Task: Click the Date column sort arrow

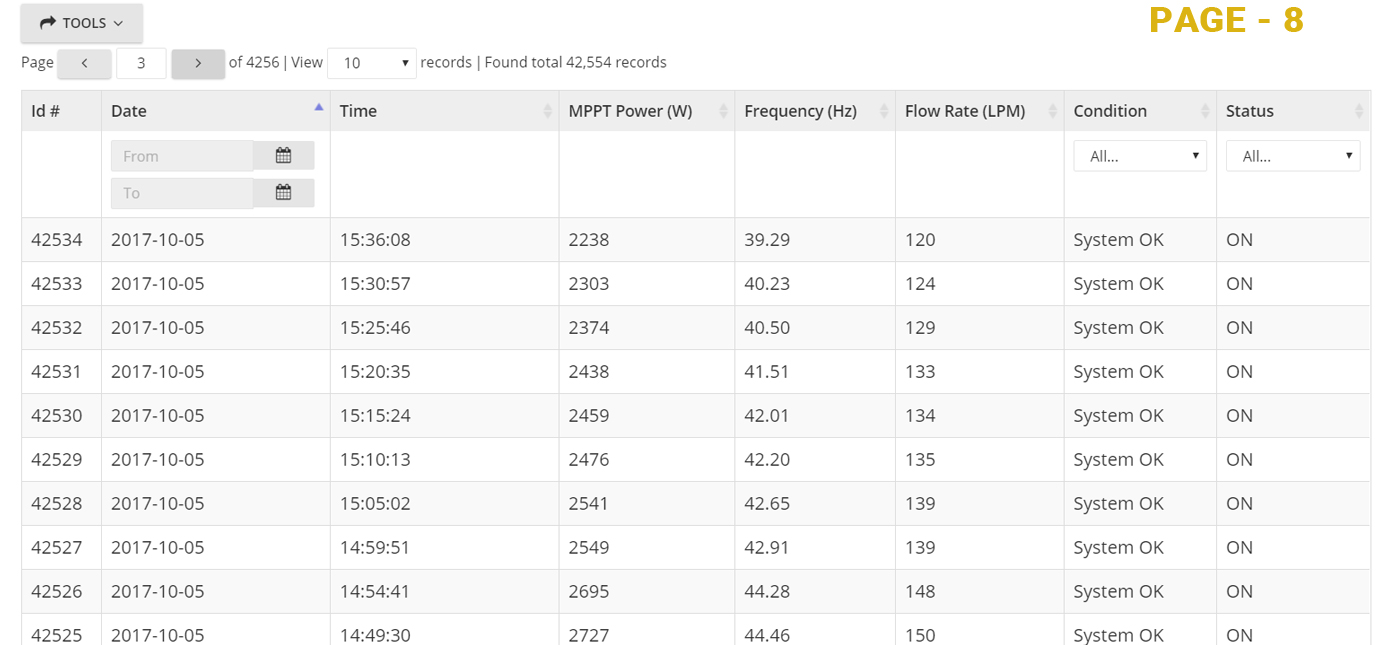Action: [318, 108]
